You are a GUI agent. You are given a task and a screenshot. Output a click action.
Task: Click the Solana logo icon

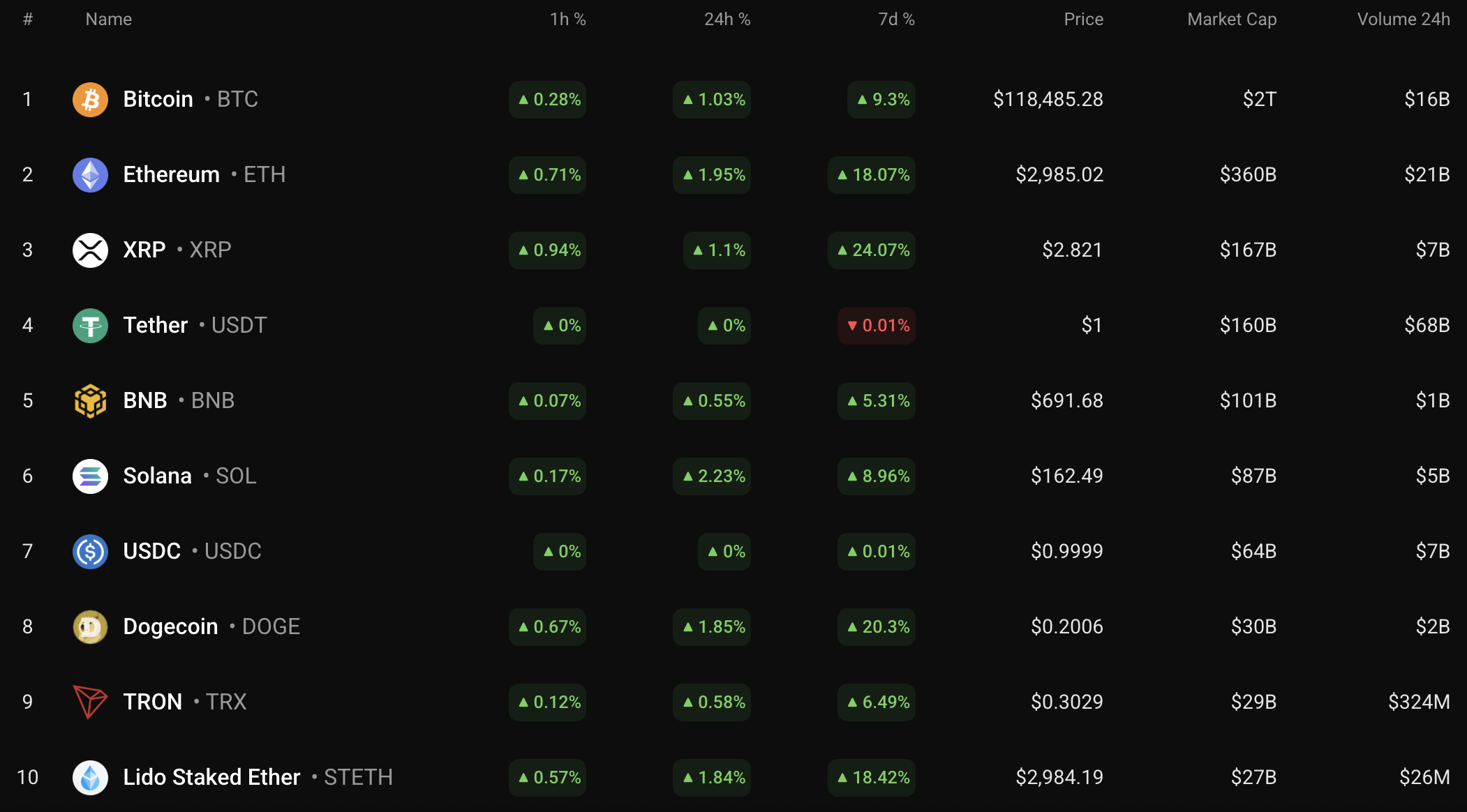point(90,476)
